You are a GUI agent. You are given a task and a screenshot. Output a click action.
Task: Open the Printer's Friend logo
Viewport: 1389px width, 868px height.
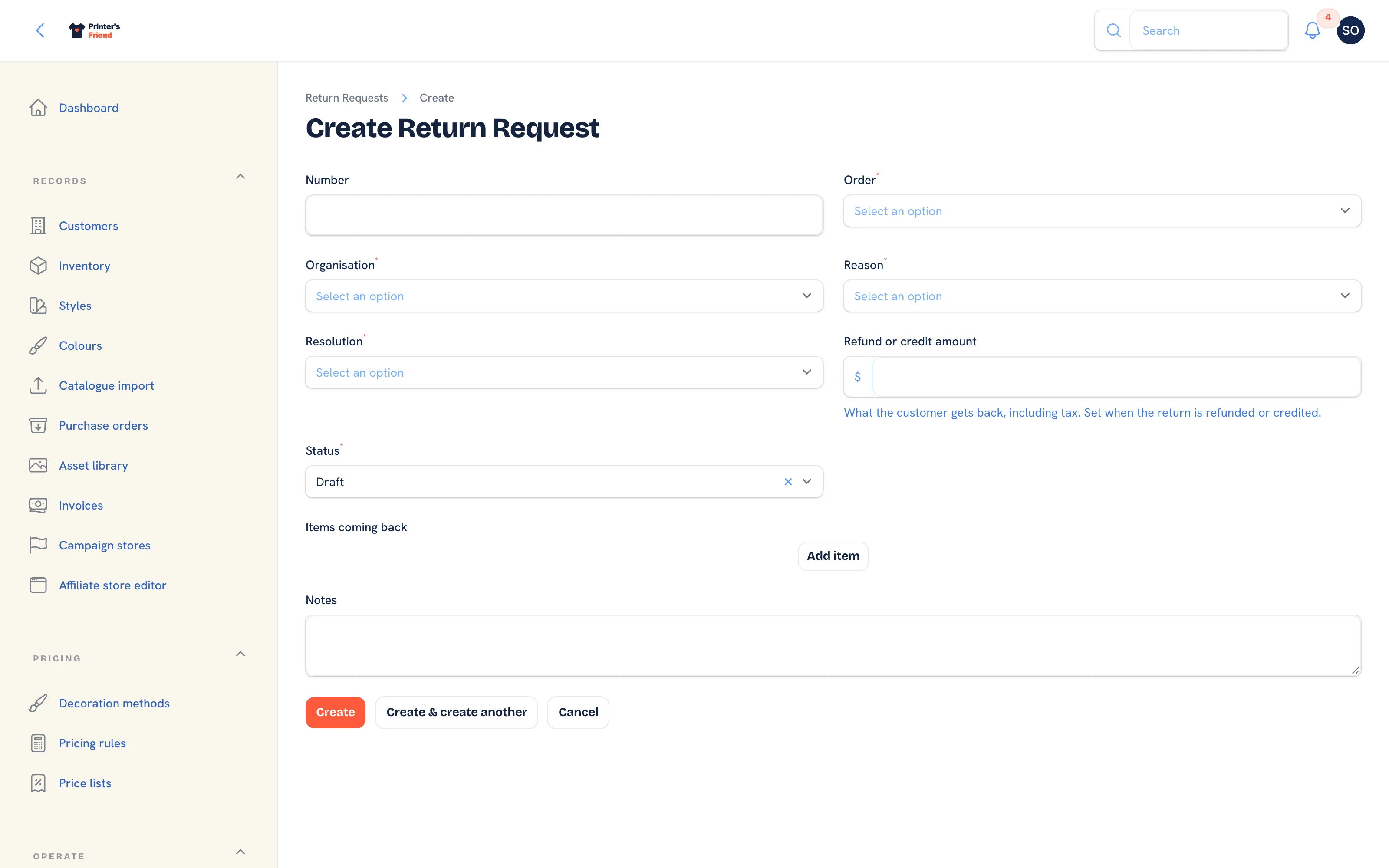(x=94, y=30)
